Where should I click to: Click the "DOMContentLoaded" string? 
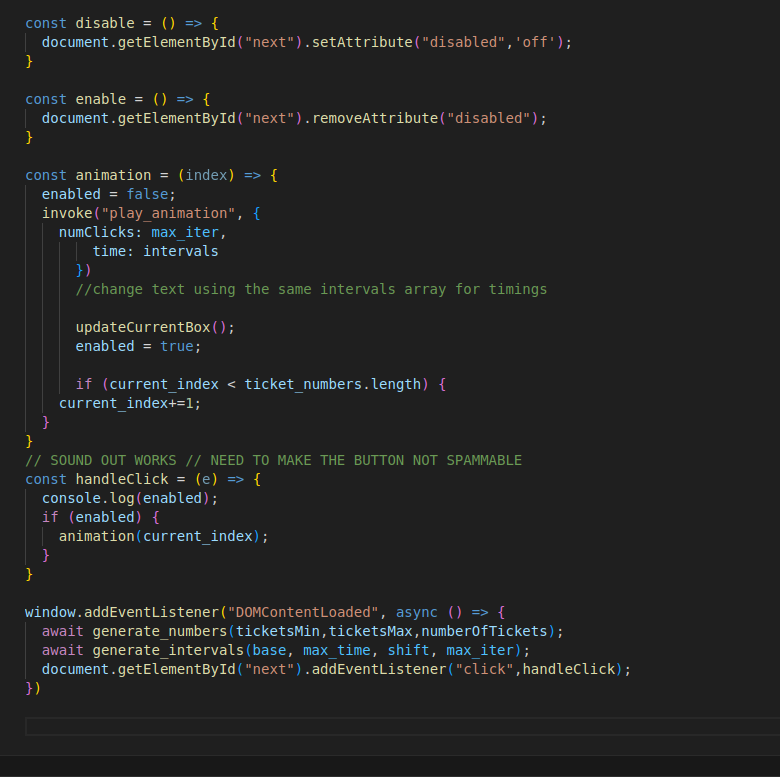pos(303,612)
